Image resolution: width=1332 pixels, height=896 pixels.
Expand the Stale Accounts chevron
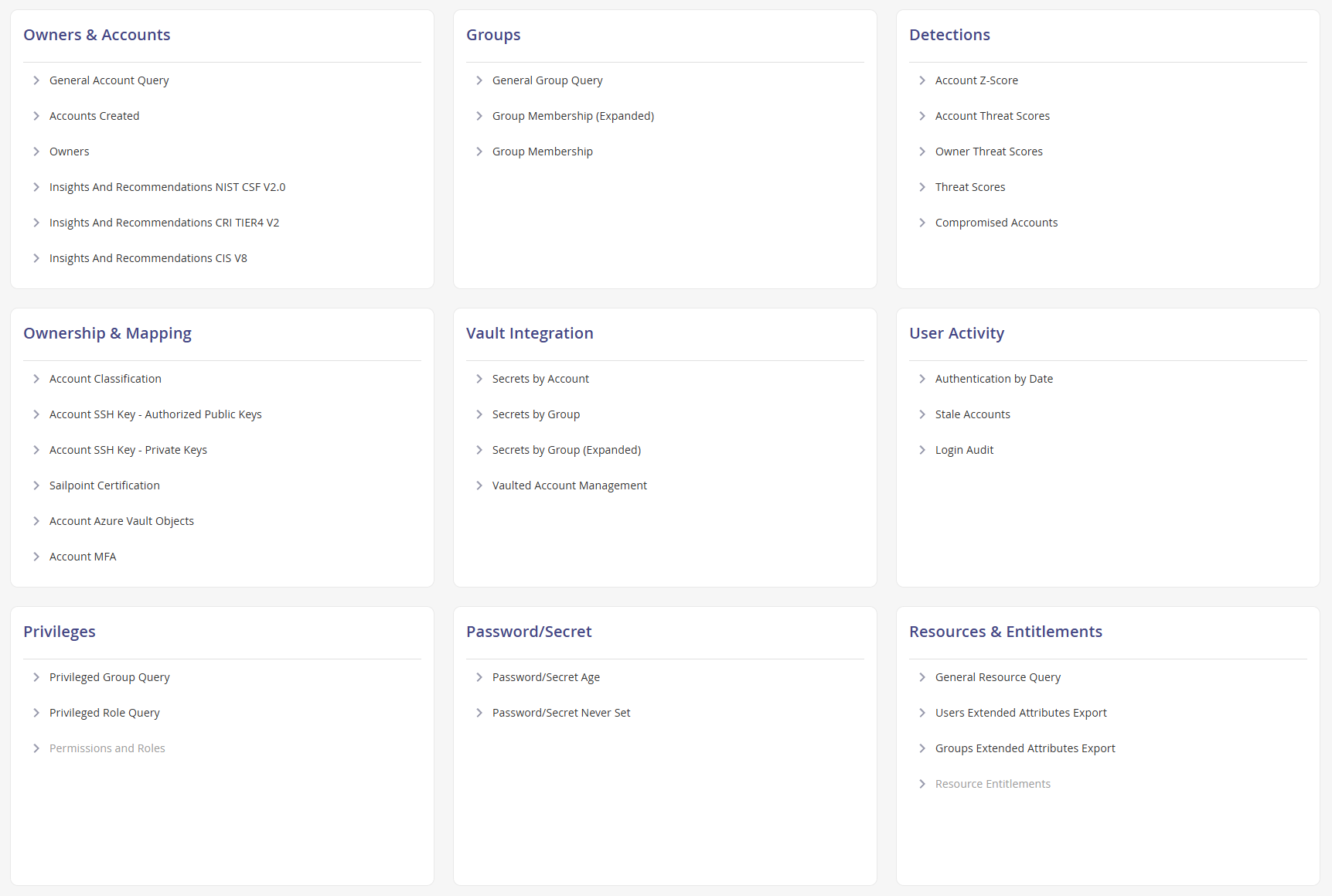922,414
